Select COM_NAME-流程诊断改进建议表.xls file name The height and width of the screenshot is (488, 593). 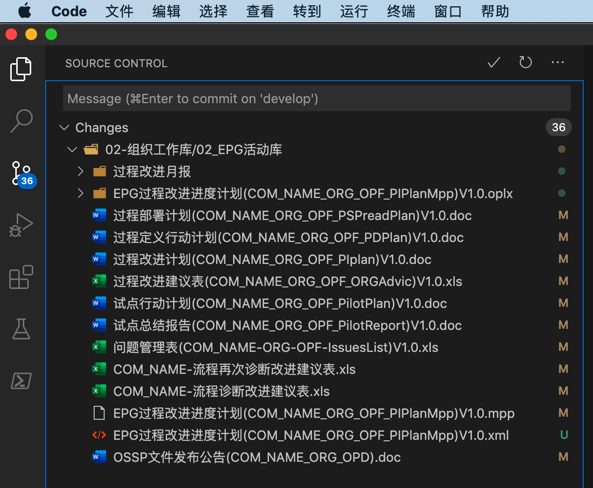221,391
